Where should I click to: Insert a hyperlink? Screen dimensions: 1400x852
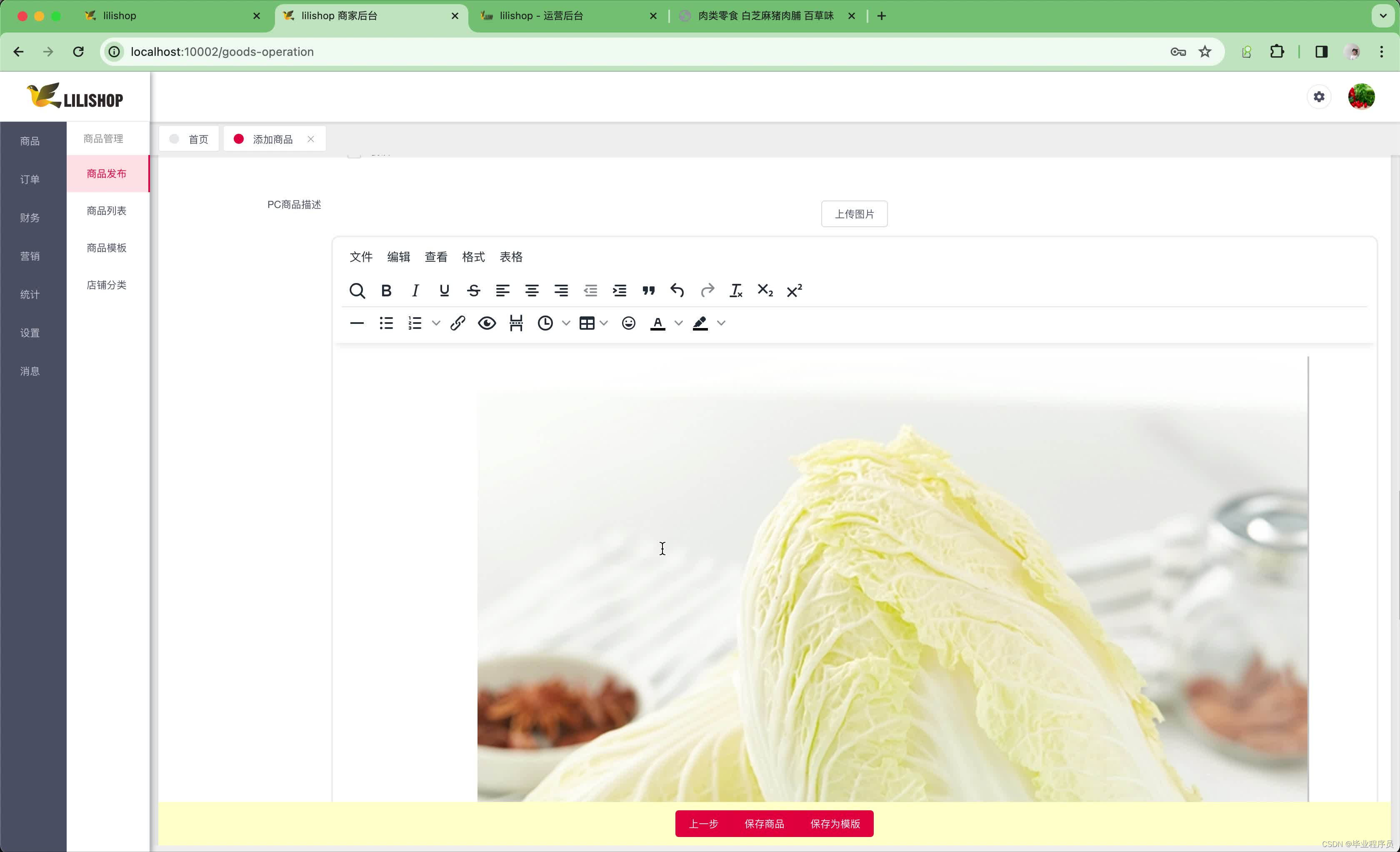[458, 323]
